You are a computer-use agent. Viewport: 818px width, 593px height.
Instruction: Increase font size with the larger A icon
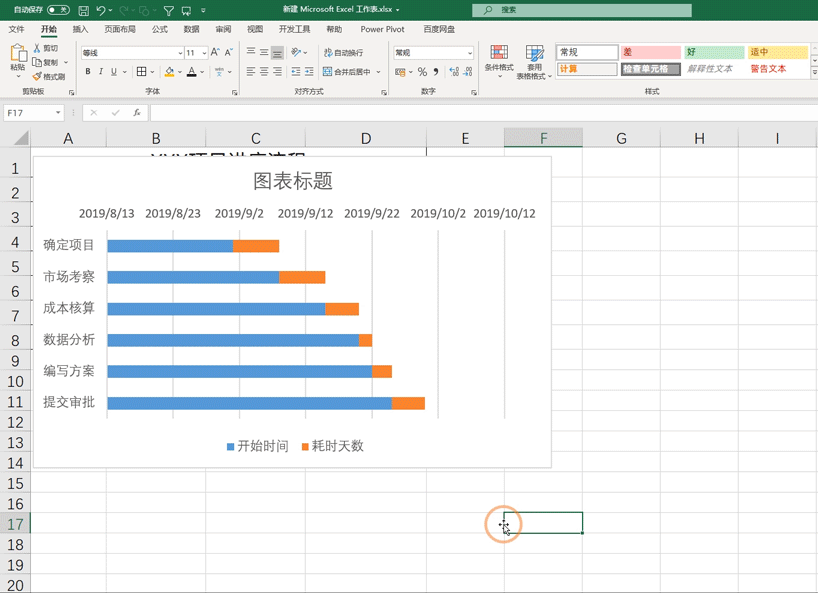coord(215,52)
